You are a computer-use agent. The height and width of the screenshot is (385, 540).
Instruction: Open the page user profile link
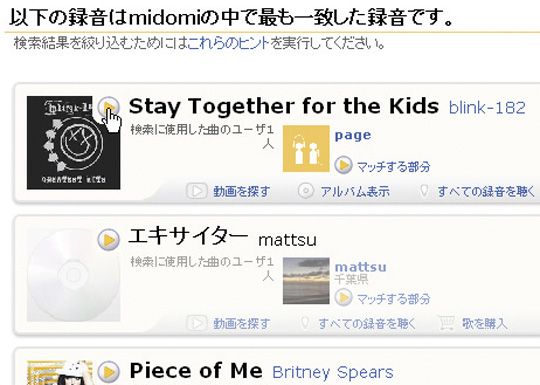click(353, 135)
